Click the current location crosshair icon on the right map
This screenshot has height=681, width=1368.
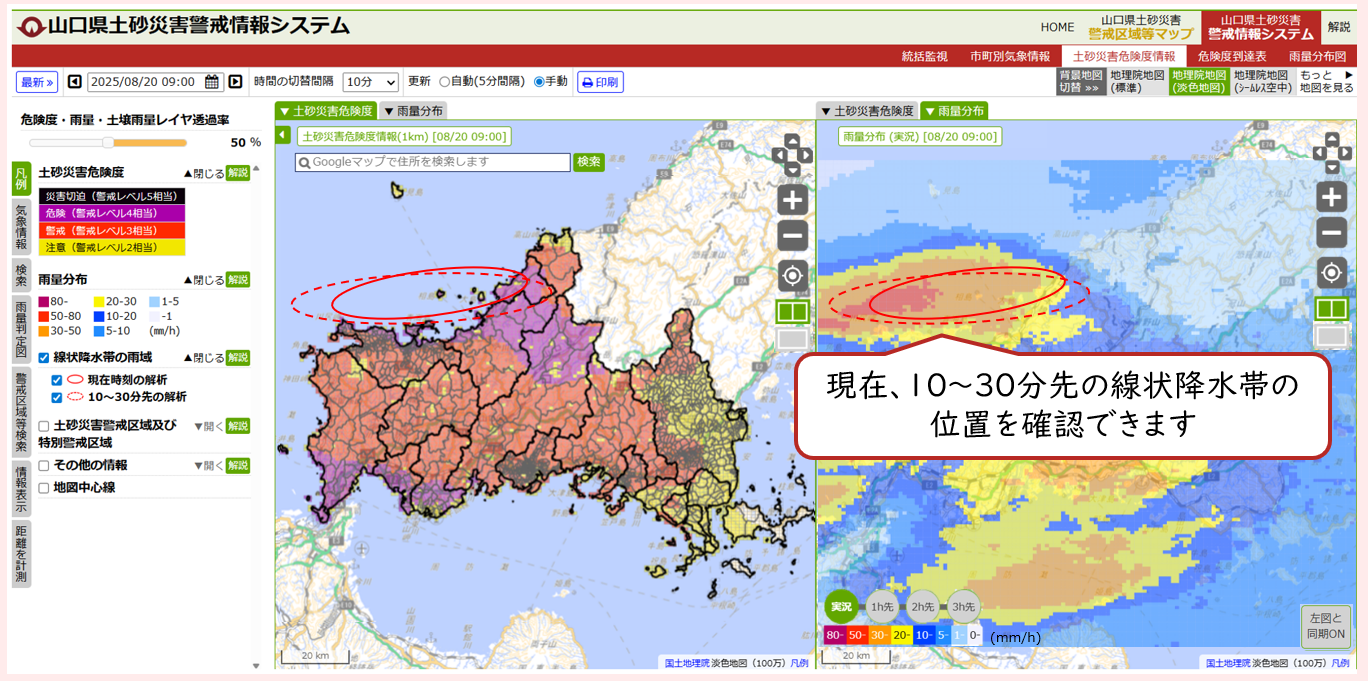(1331, 271)
